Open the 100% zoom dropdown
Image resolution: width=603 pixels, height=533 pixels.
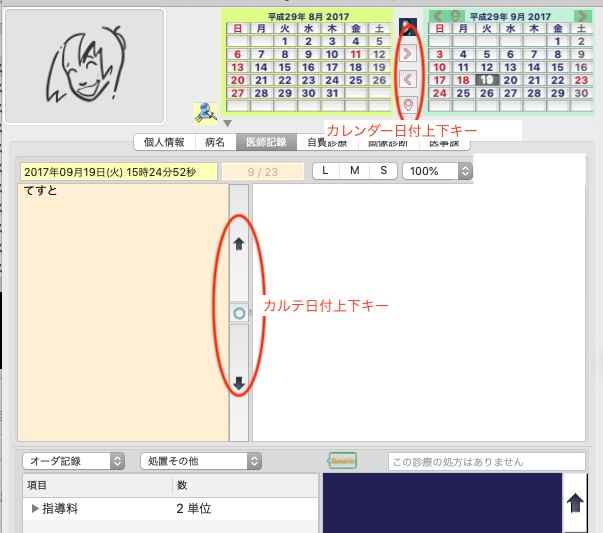pos(437,171)
